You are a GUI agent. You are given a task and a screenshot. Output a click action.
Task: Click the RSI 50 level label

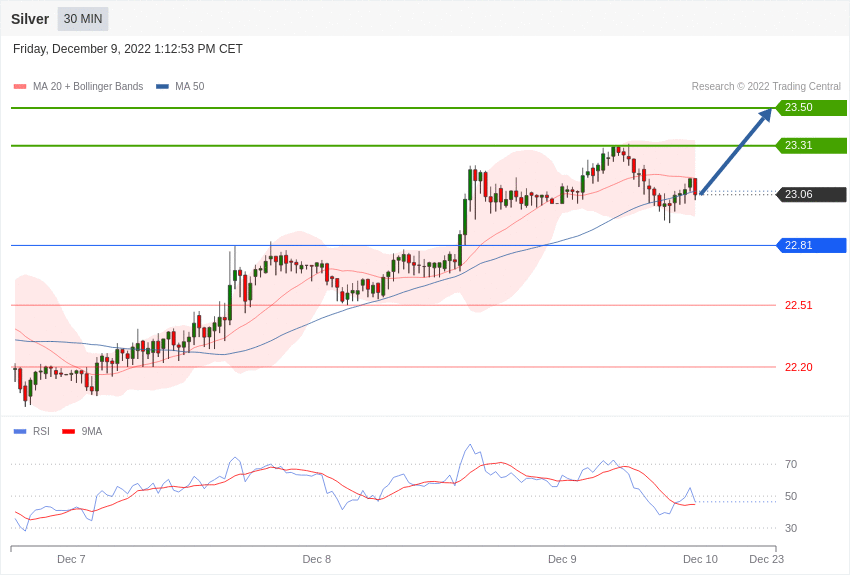791,496
